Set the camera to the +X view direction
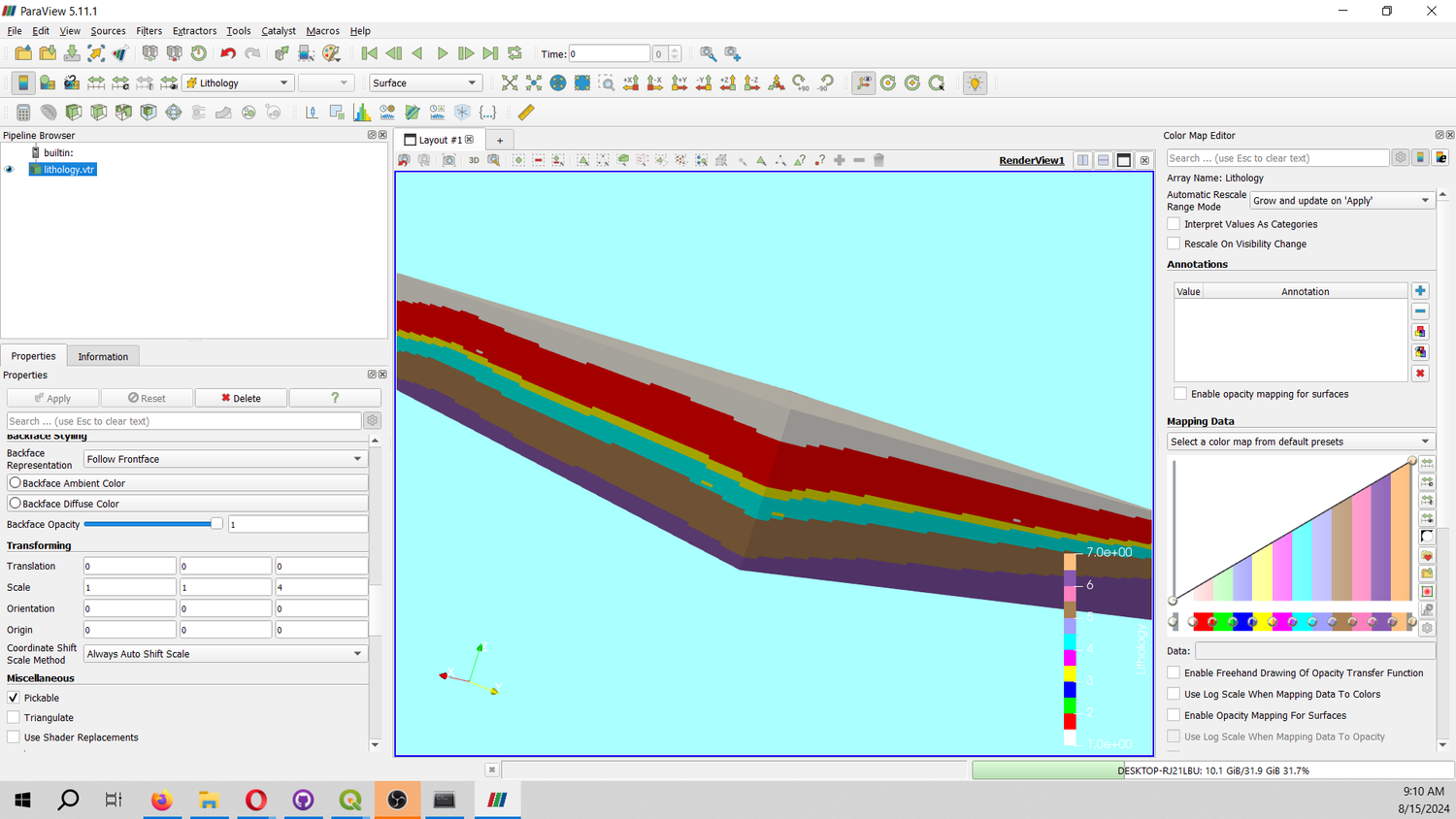 tap(629, 83)
